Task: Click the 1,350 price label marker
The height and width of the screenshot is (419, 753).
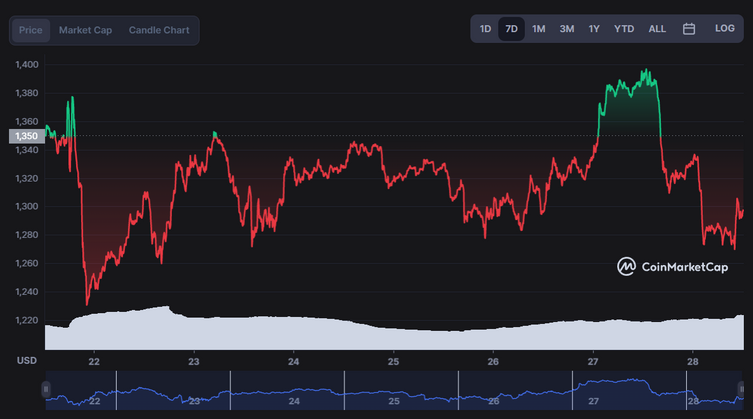Action: coord(27,136)
